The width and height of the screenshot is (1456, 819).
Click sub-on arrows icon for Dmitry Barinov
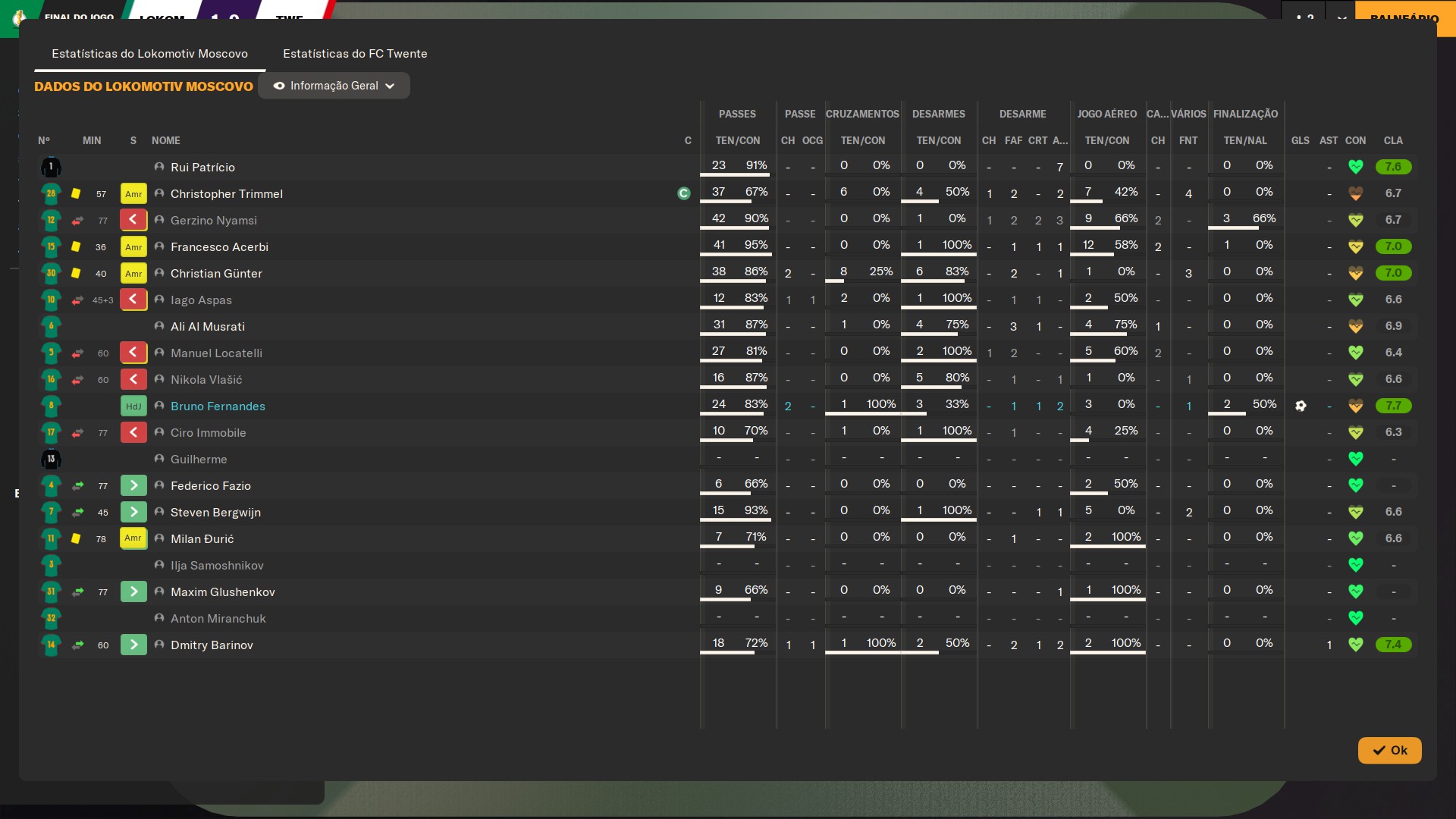tap(77, 645)
